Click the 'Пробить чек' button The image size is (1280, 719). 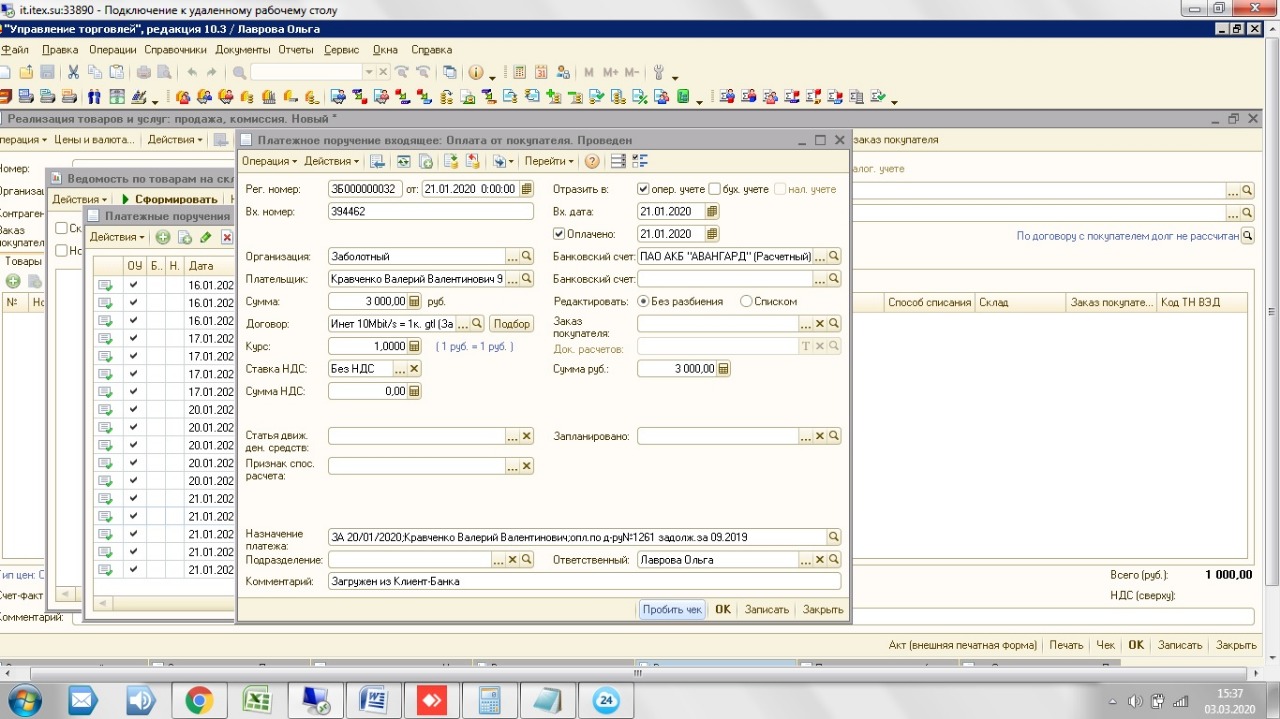(672, 609)
